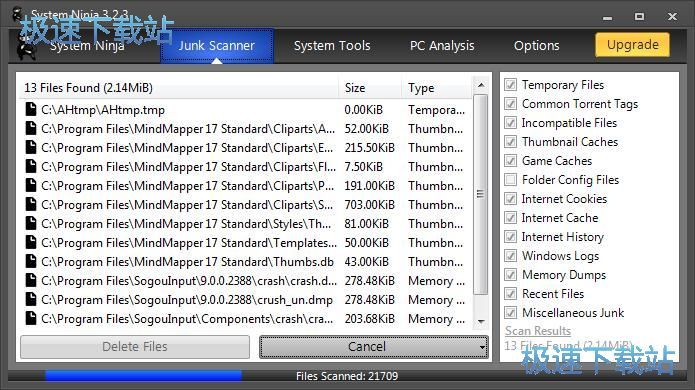Toggle Miscellaneous Junk checkbox

(x=511, y=313)
